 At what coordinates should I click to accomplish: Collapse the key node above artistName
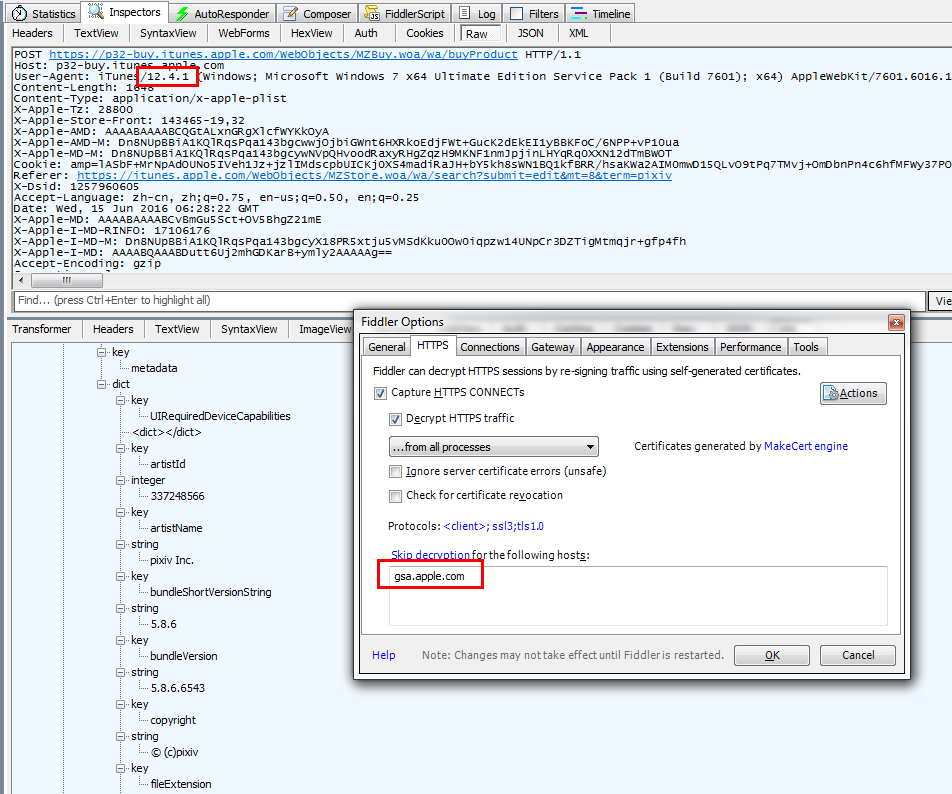tap(121, 512)
